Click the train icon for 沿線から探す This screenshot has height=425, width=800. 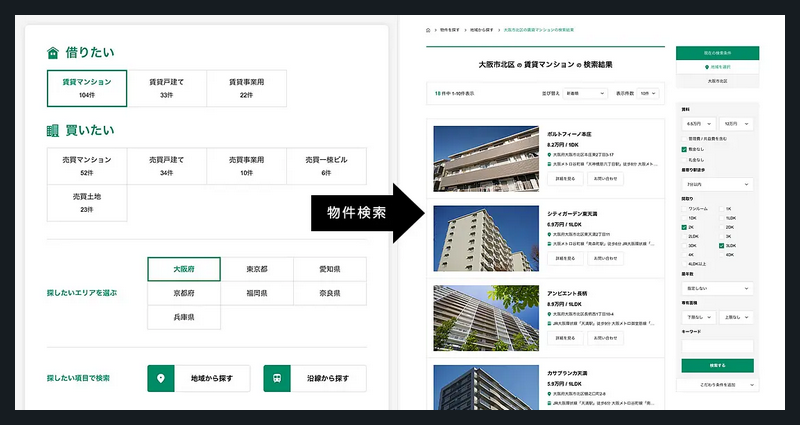[x=277, y=378]
